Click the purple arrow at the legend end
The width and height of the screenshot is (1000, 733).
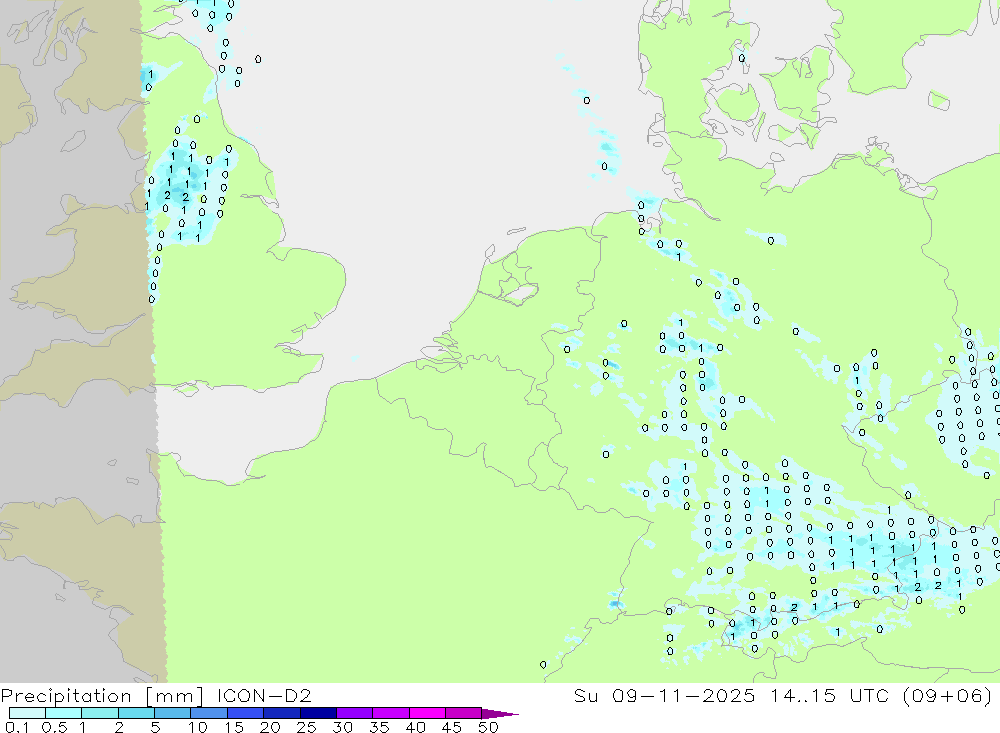pyautogui.click(x=499, y=714)
